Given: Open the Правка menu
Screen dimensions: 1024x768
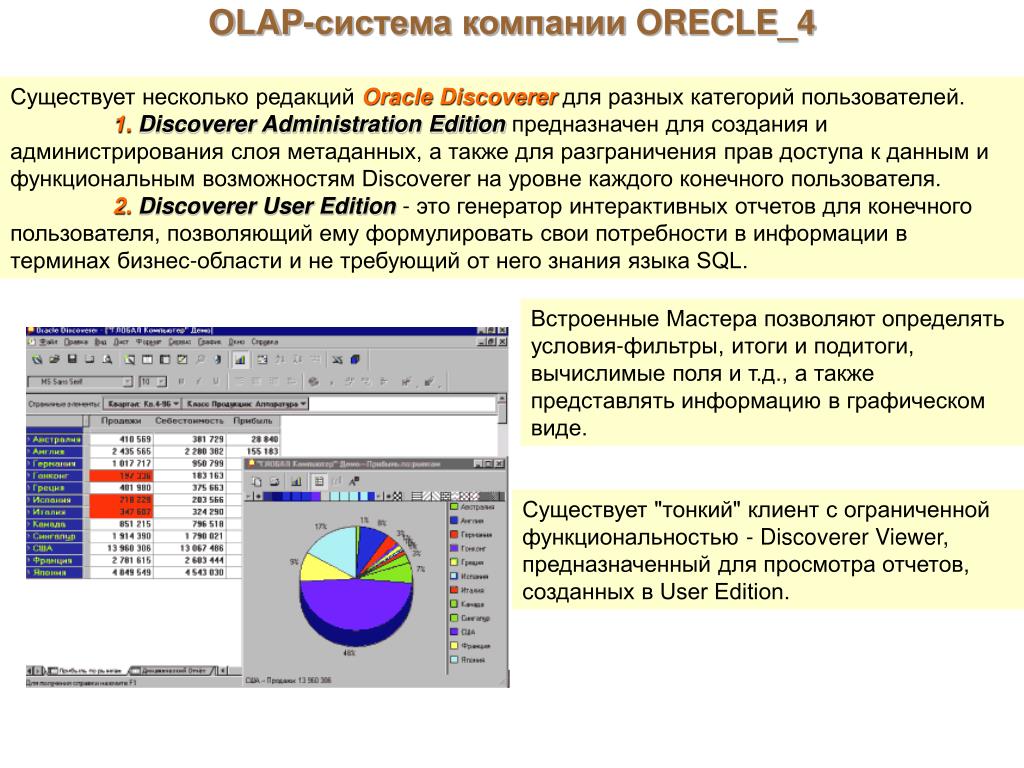Looking at the screenshot, I should pos(76,342).
